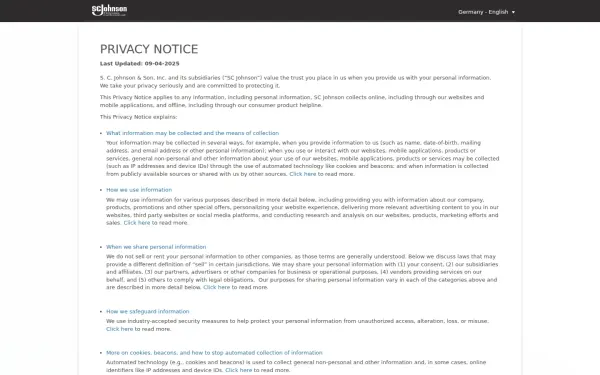Image resolution: width=600 pixels, height=375 pixels.
Task: Click the PRIVACY NOTICE heading
Action: pyautogui.click(x=149, y=49)
